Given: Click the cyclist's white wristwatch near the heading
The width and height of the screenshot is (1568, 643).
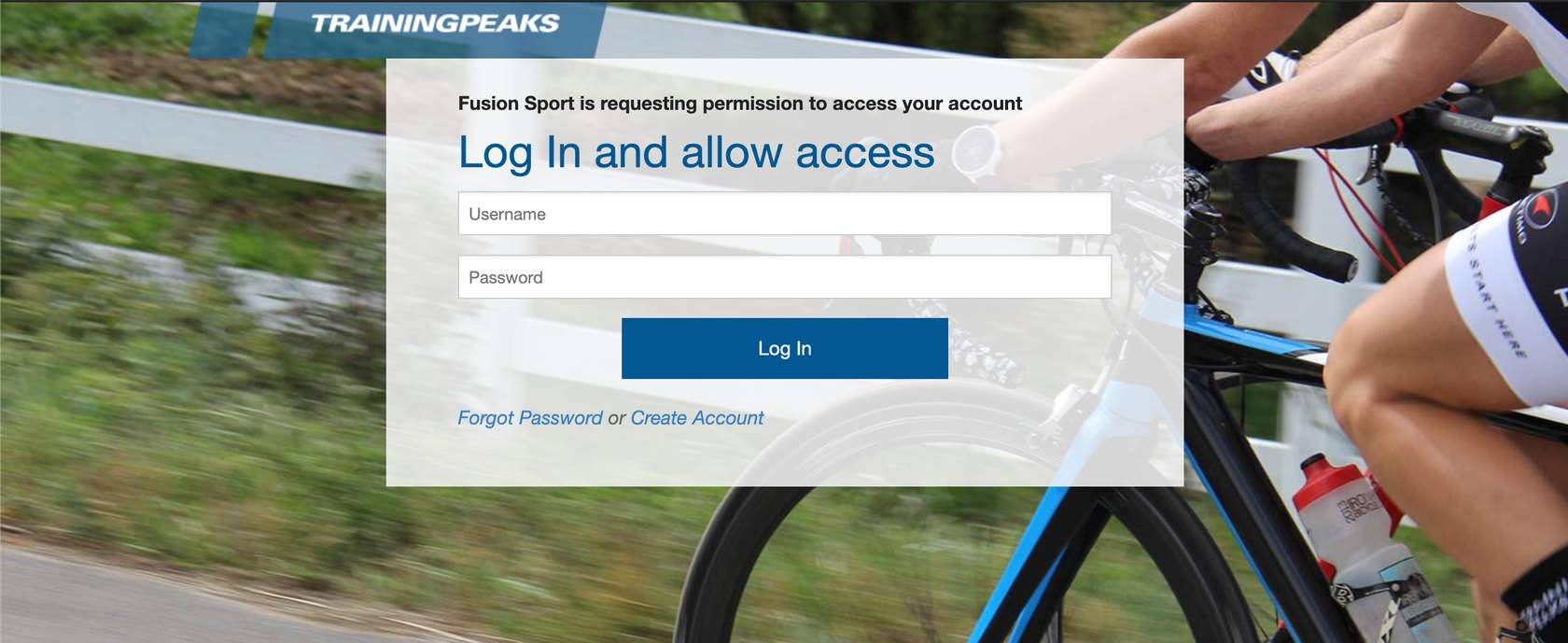Looking at the screenshot, I should [x=977, y=154].
